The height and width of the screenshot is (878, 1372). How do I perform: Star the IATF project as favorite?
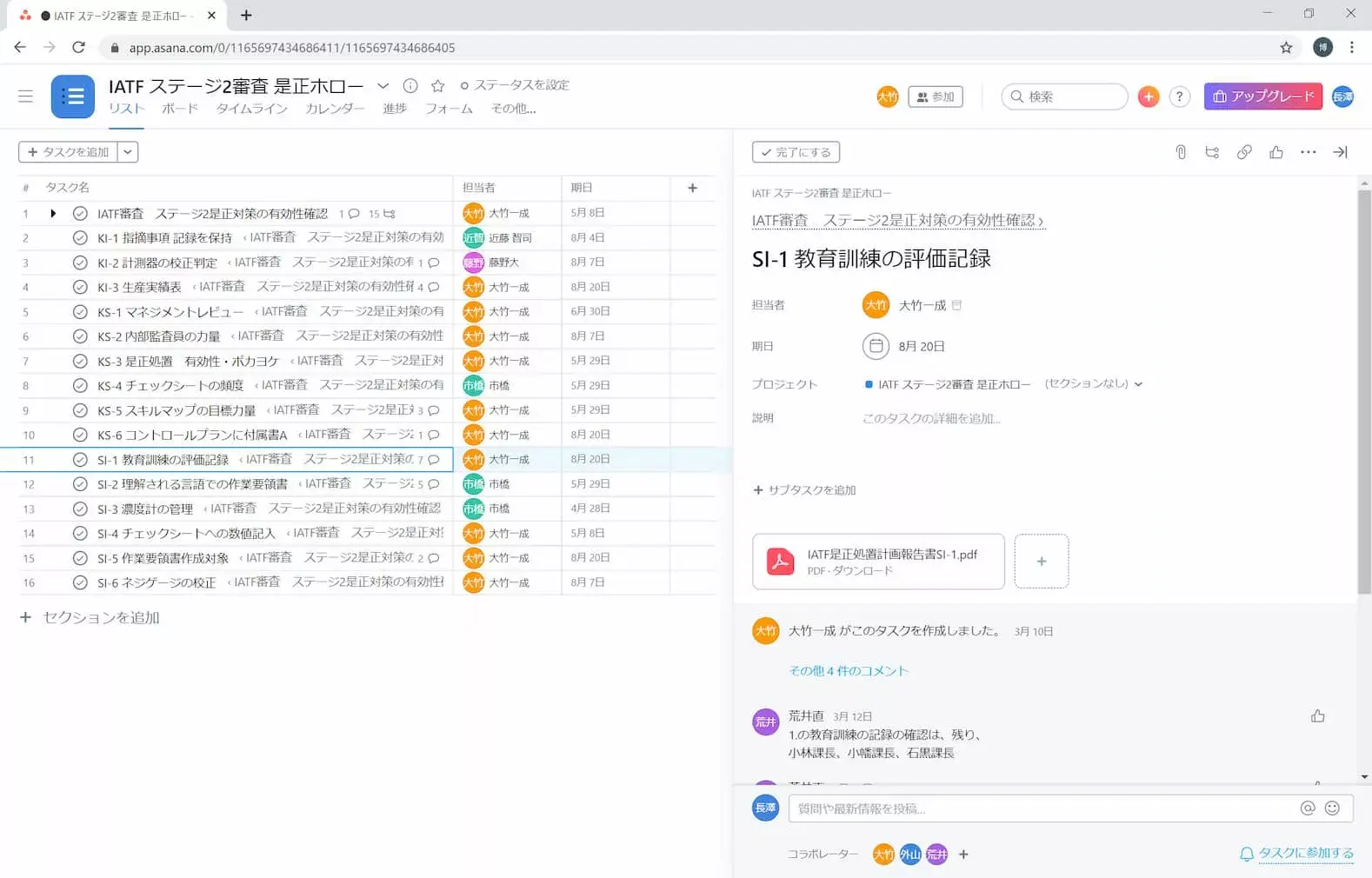(x=438, y=85)
